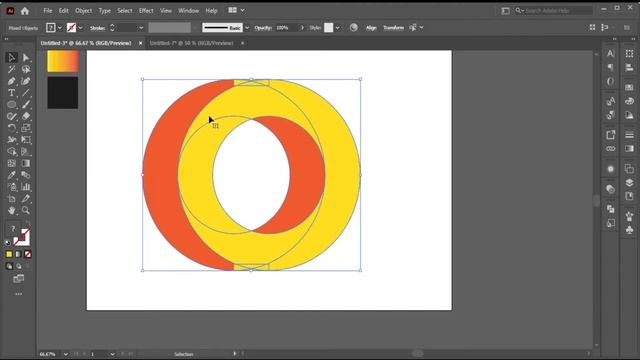Viewport: 640px width, 360px height.
Task: Open the fill color dropdown arrow
Action: click(60, 28)
